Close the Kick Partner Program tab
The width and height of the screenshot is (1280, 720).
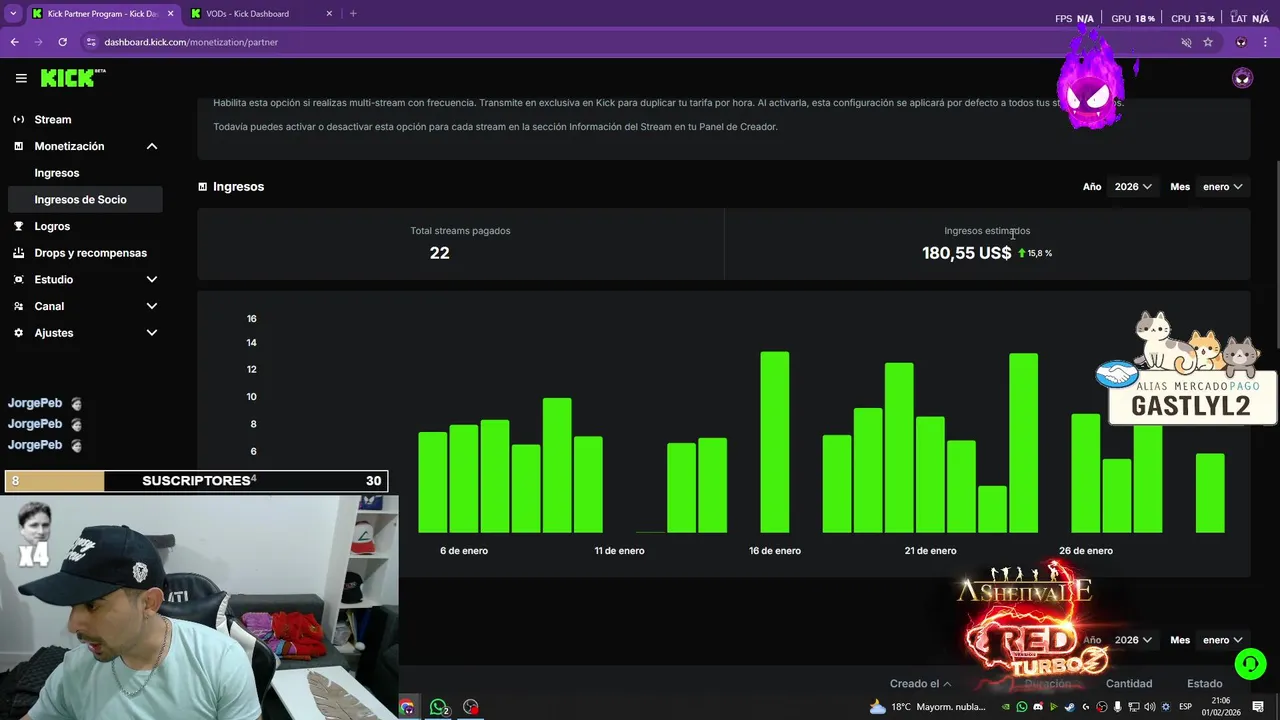[170, 14]
